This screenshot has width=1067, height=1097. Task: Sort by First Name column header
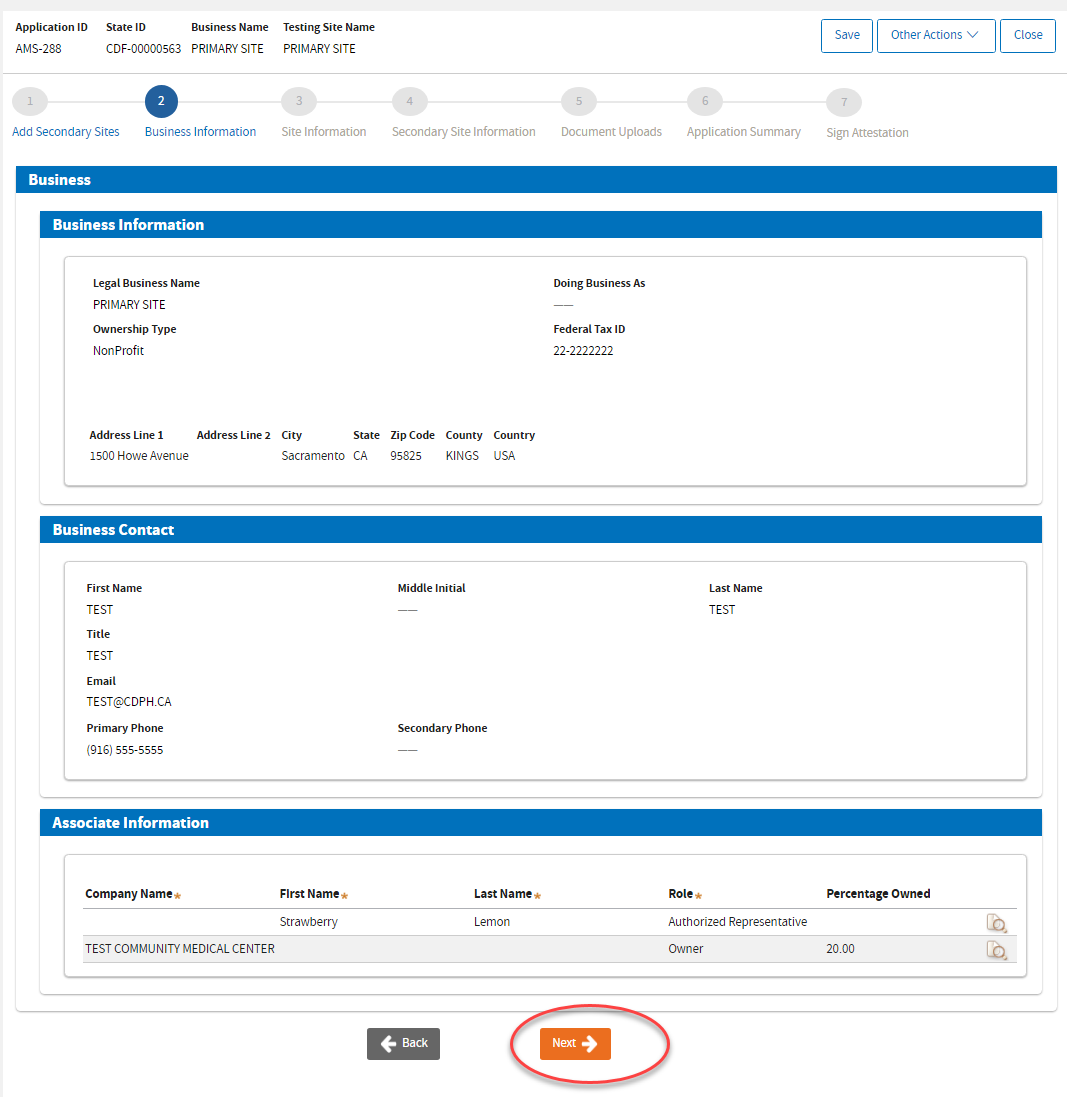[310, 894]
